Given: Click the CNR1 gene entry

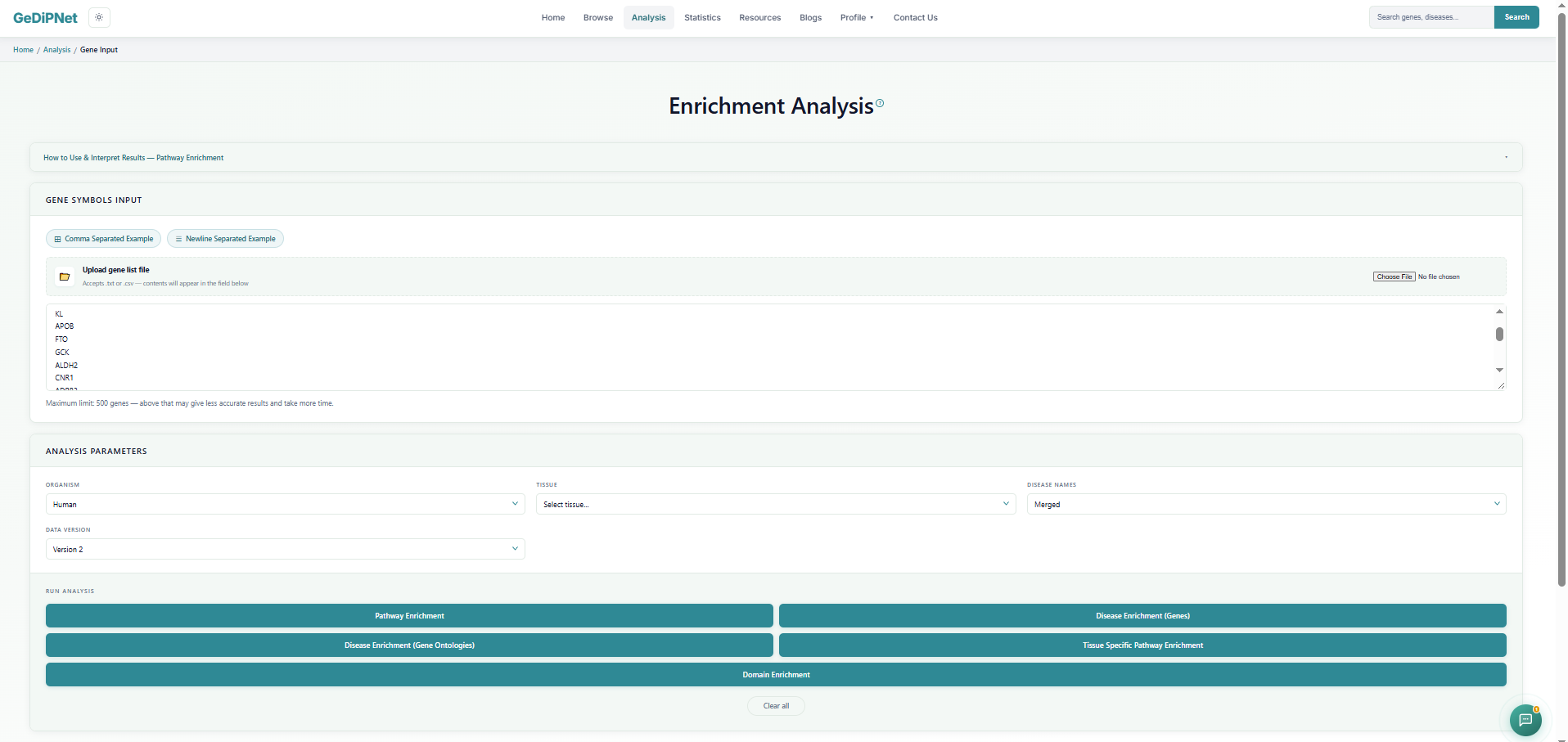Looking at the screenshot, I should pyautogui.click(x=64, y=378).
